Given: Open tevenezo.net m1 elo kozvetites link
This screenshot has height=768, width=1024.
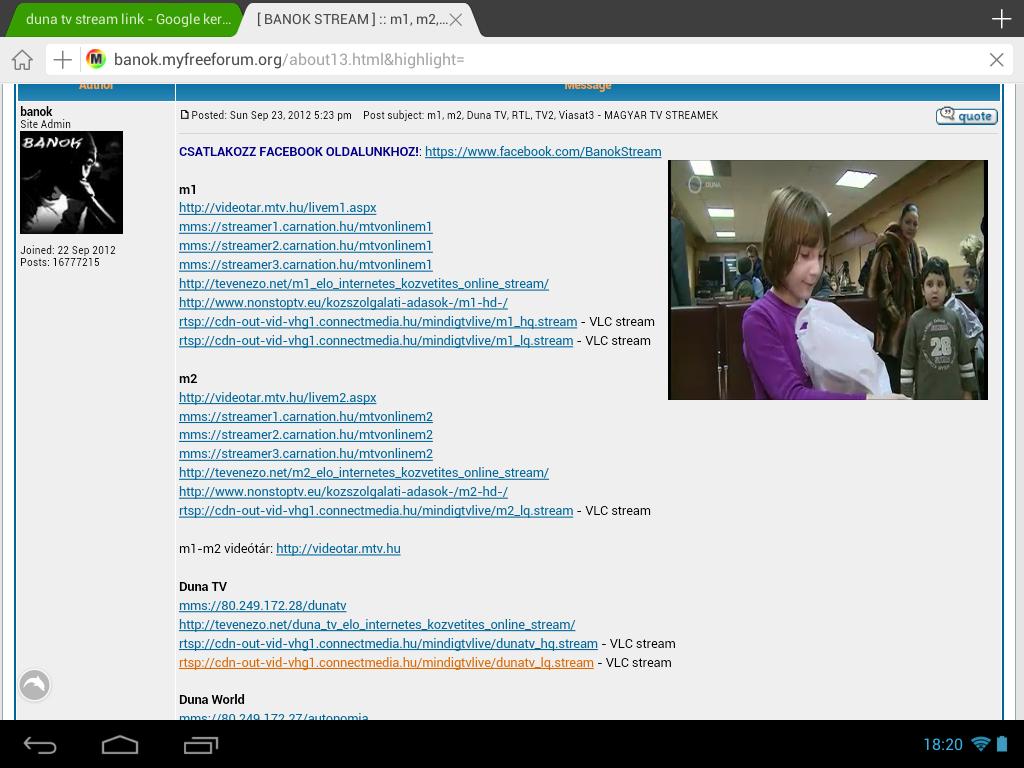Looking at the screenshot, I should [364, 283].
